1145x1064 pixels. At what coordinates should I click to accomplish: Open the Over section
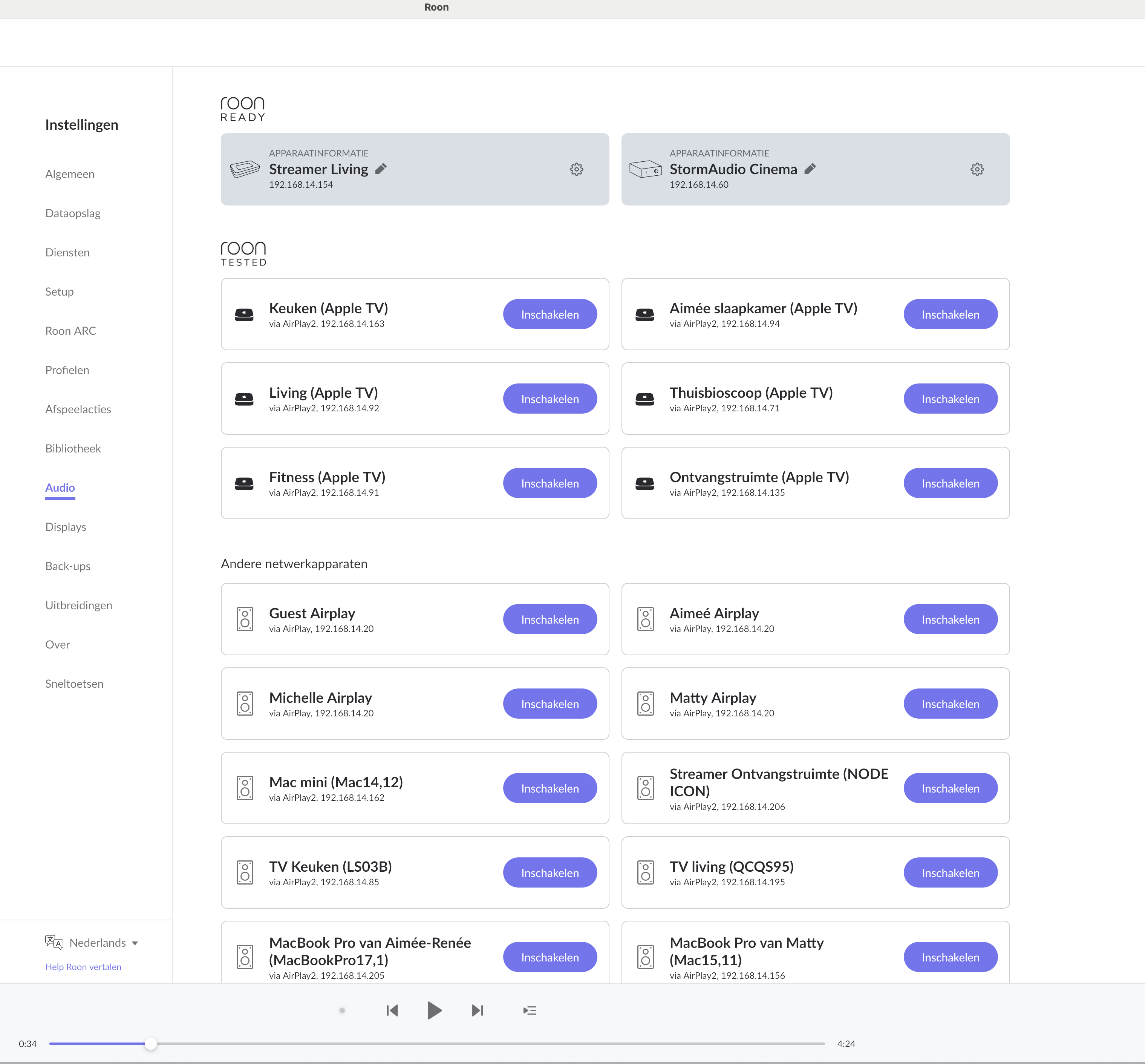(x=58, y=644)
